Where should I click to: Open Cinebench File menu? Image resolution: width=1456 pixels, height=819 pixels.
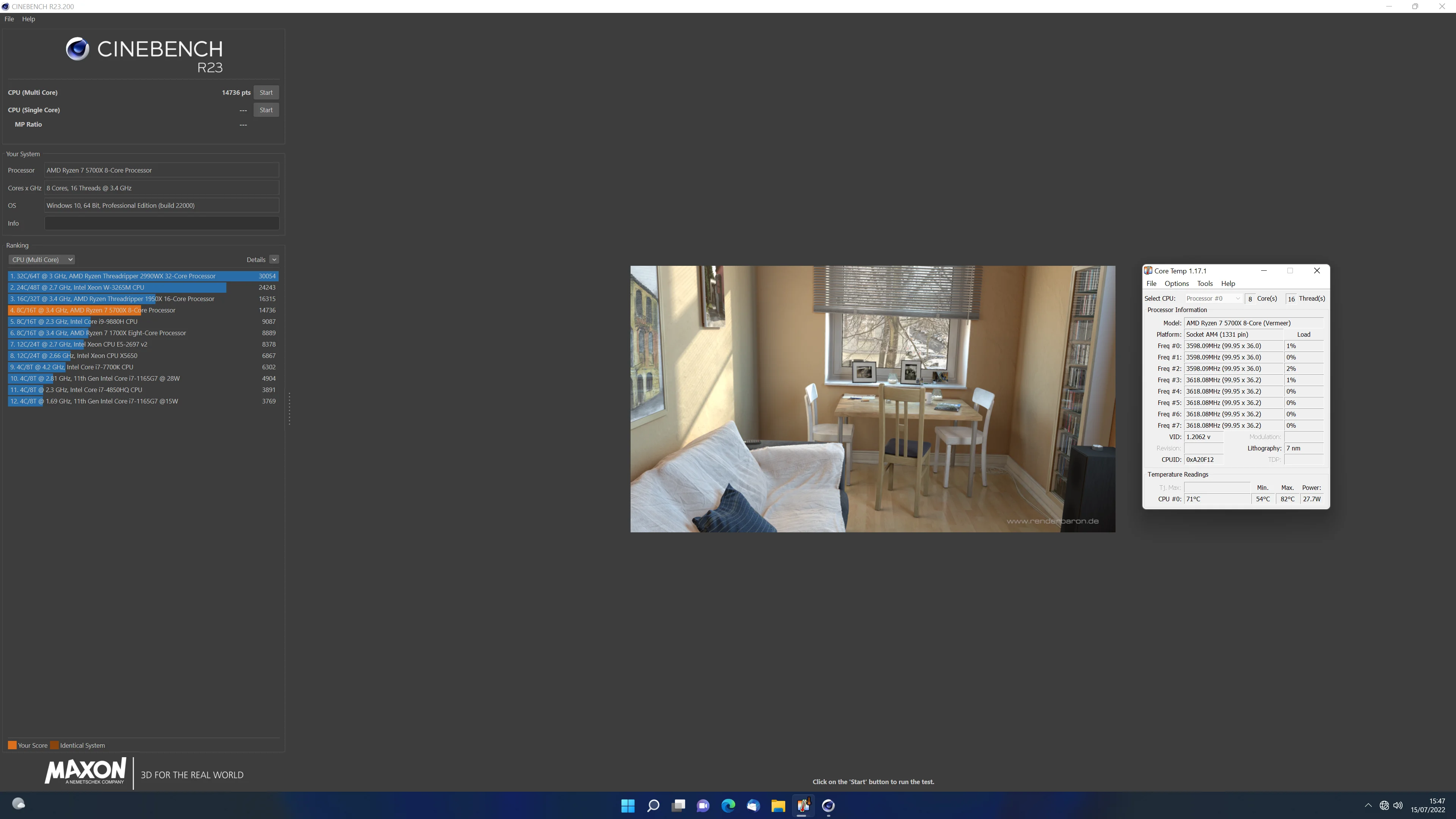(9, 19)
